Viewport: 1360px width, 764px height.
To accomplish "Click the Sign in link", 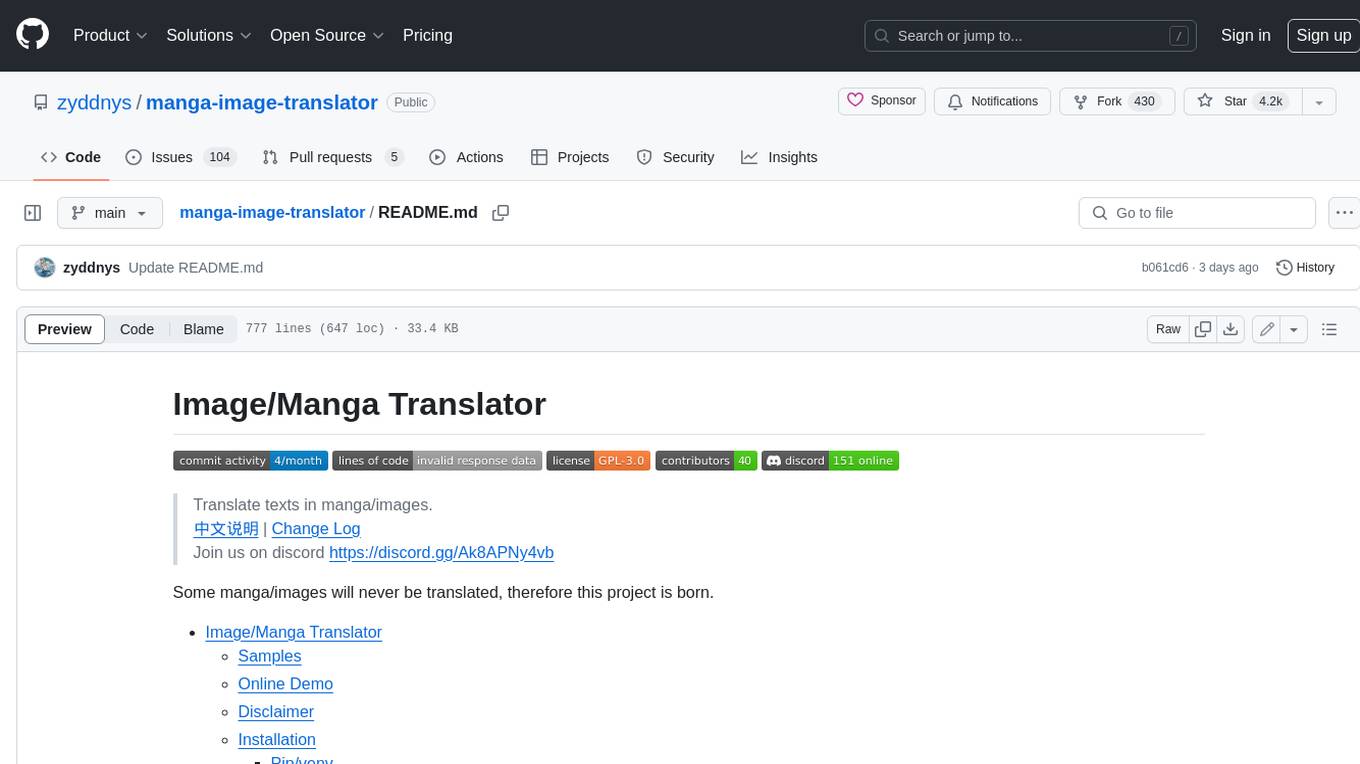I will point(1245,35).
